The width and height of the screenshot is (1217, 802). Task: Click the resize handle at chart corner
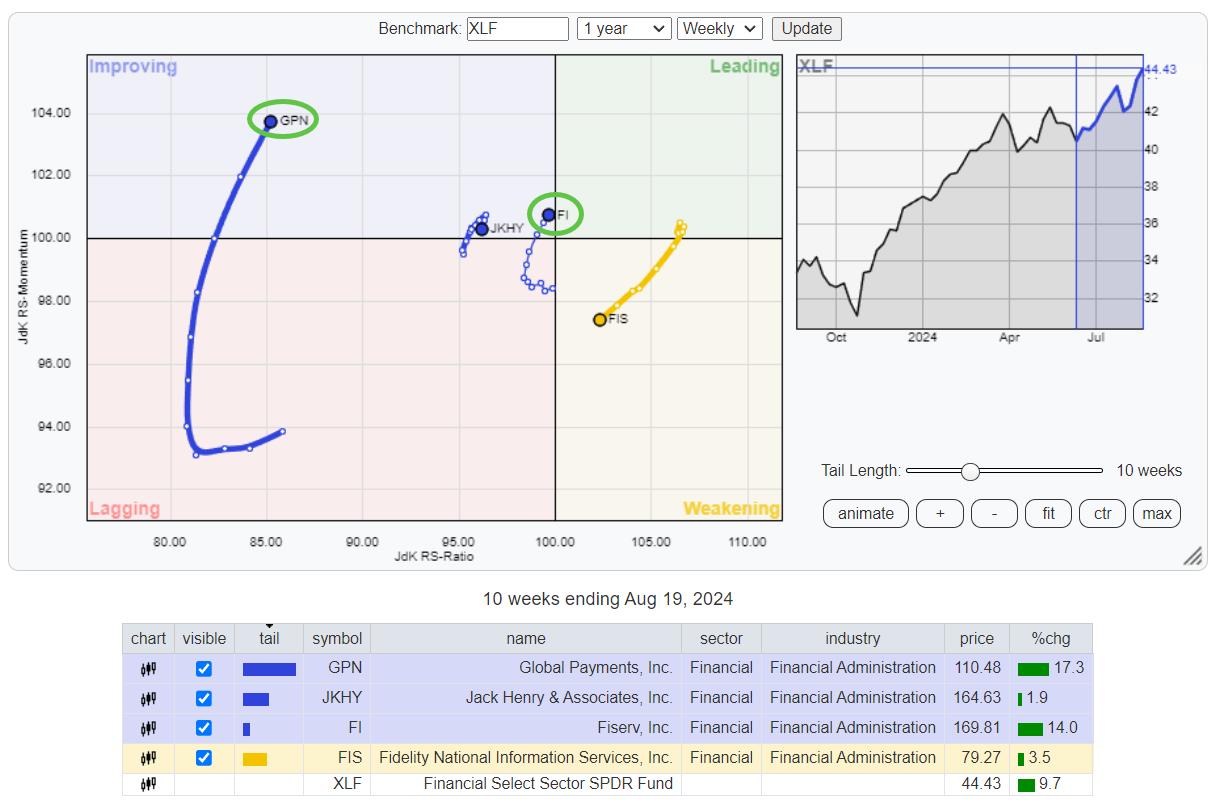1193,556
